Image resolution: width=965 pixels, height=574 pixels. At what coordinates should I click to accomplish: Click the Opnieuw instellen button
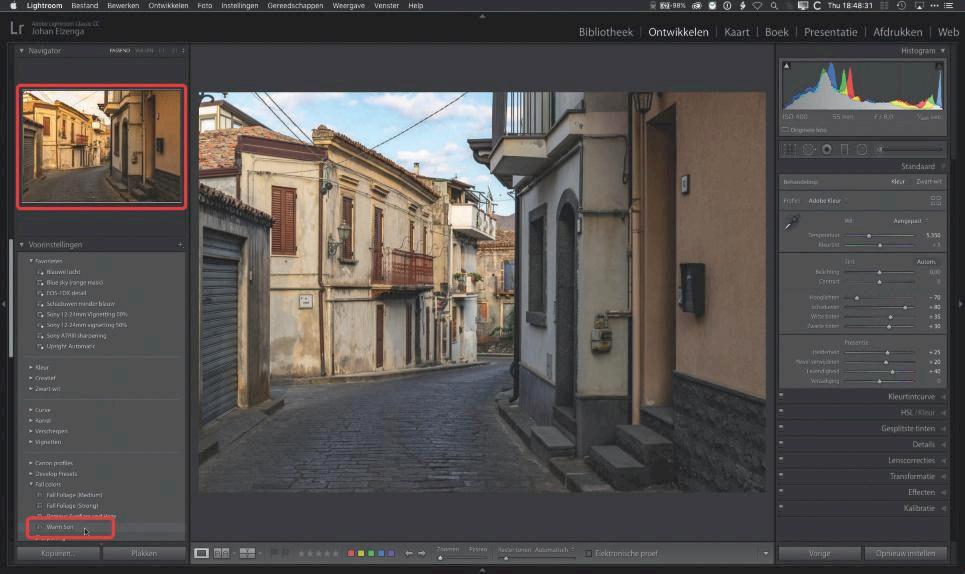(905, 553)
